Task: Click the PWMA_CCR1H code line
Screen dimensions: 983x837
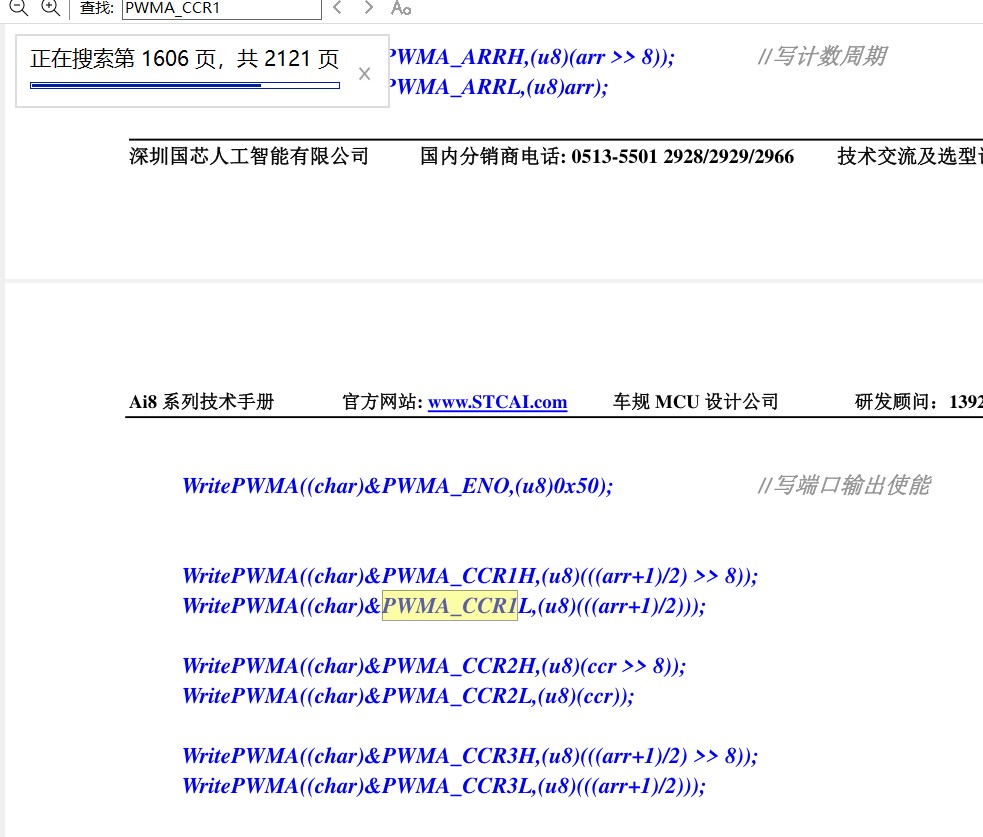Action: click(x=470, y=576)
